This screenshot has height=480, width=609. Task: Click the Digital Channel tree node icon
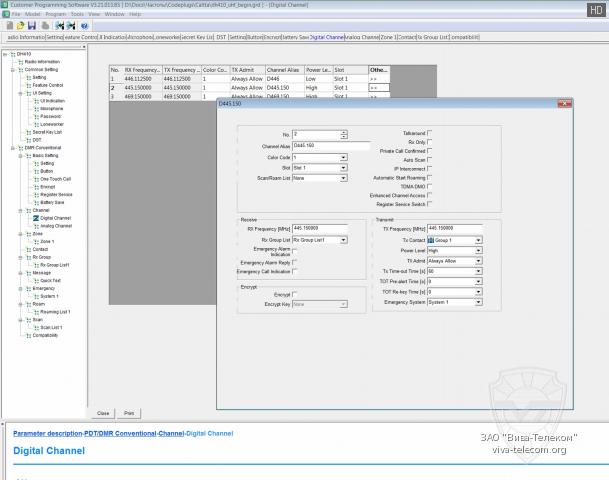[36, 218]
